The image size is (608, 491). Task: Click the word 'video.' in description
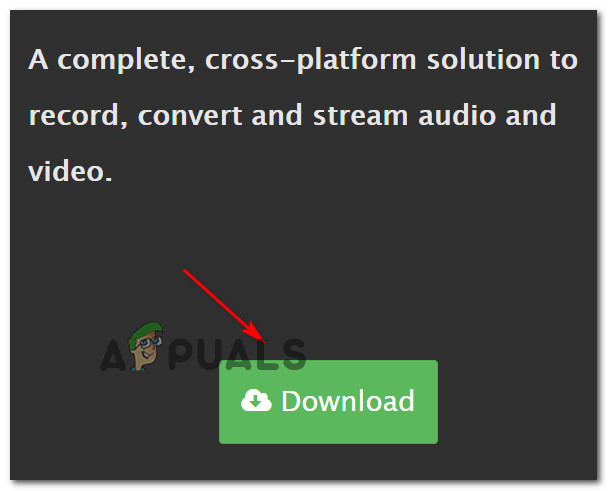[70, 171]
